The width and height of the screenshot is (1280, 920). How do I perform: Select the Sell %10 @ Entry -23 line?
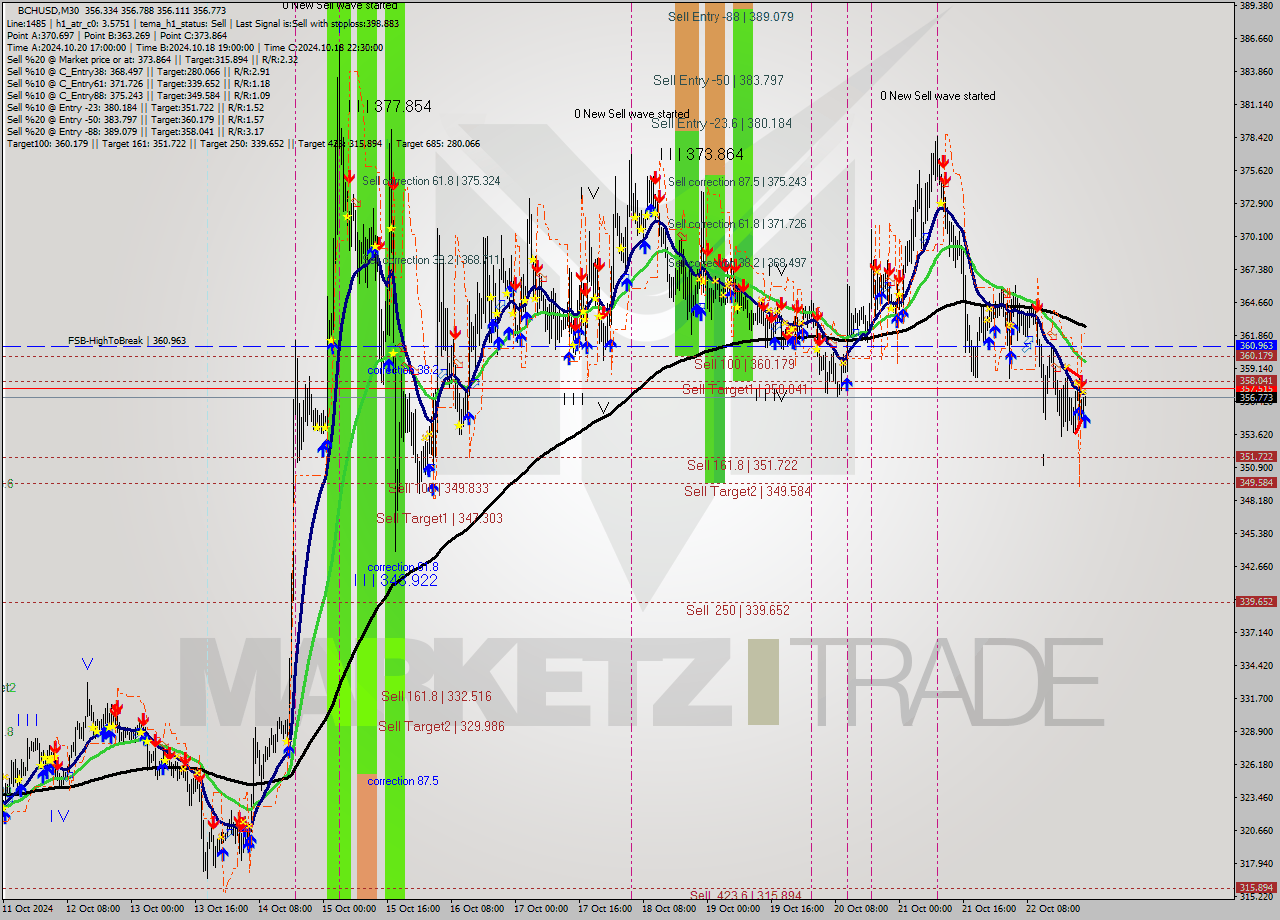coord(135,107)
